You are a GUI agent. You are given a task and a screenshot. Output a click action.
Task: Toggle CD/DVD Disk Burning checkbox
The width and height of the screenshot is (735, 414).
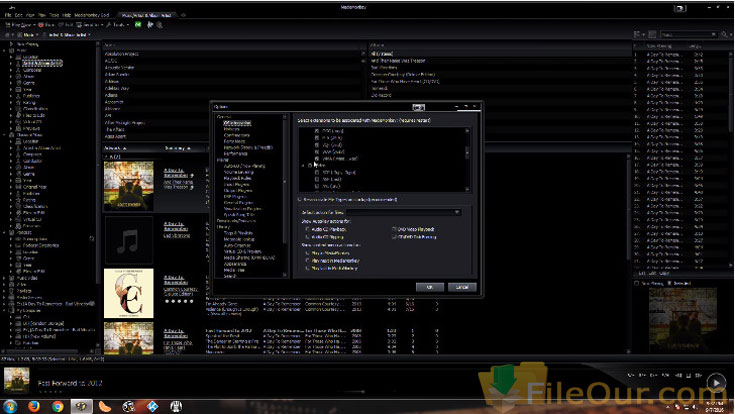click(394, 237)
